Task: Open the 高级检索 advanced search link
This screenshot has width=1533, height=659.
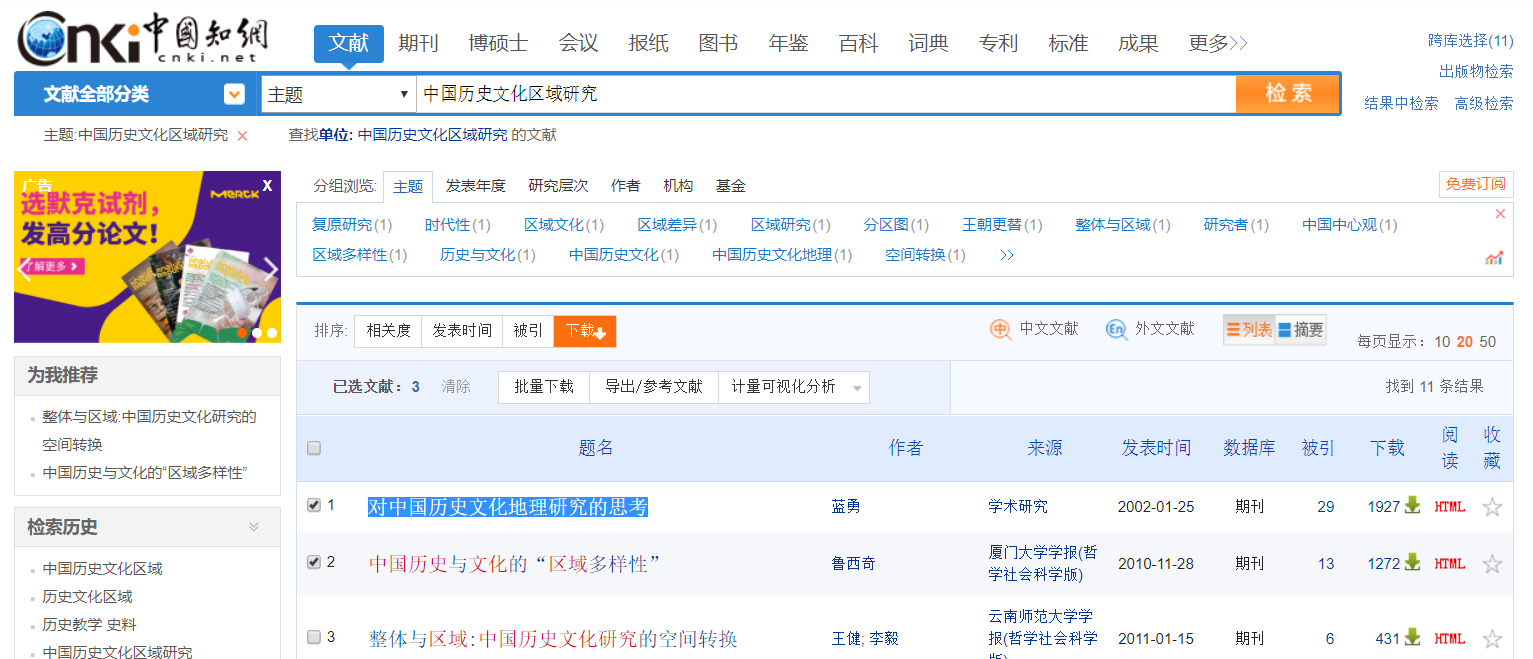Action: pyautogui.click(x=1484, y=103)
